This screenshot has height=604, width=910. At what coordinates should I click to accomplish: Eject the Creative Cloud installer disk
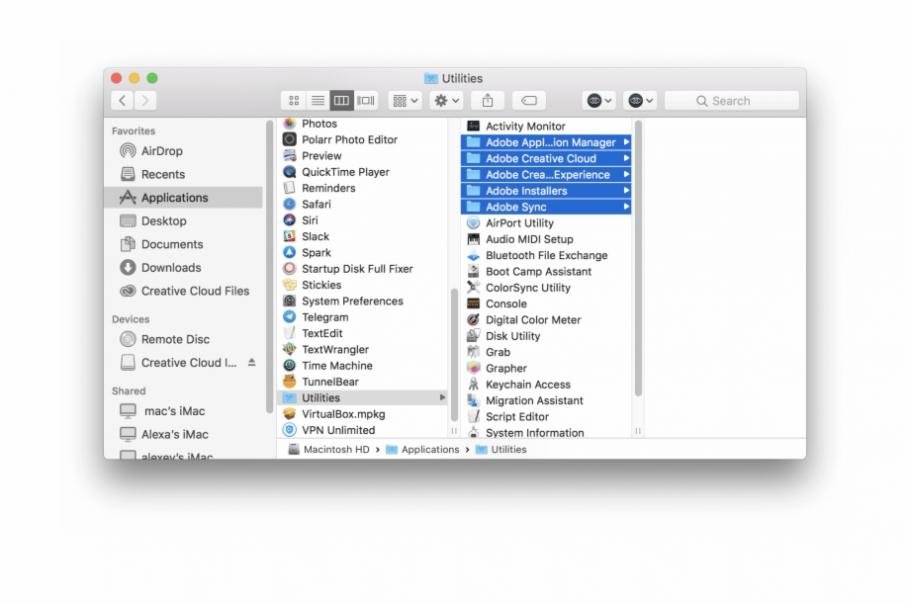coord(252,362)
